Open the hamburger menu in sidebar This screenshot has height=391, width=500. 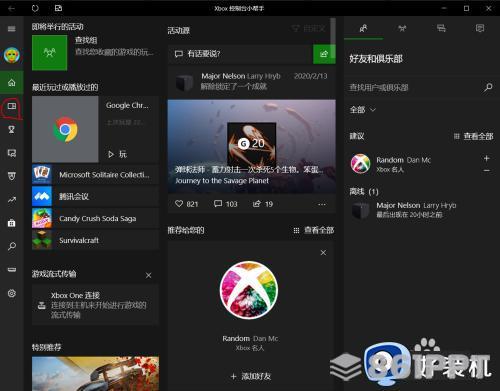pyautogui.click(x=12, y=29)
